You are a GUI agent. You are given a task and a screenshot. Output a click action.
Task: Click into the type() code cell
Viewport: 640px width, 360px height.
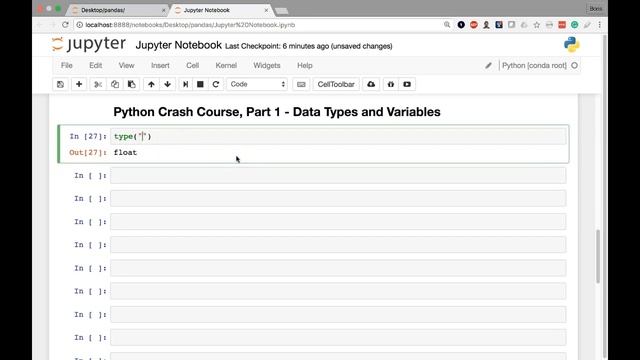[338, 136]
